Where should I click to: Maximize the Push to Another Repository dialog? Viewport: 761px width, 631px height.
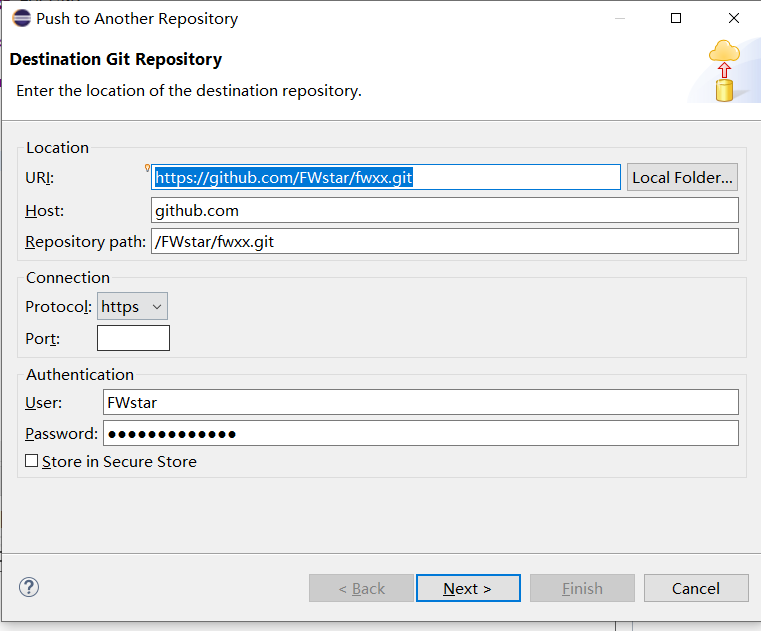[676, 18]
